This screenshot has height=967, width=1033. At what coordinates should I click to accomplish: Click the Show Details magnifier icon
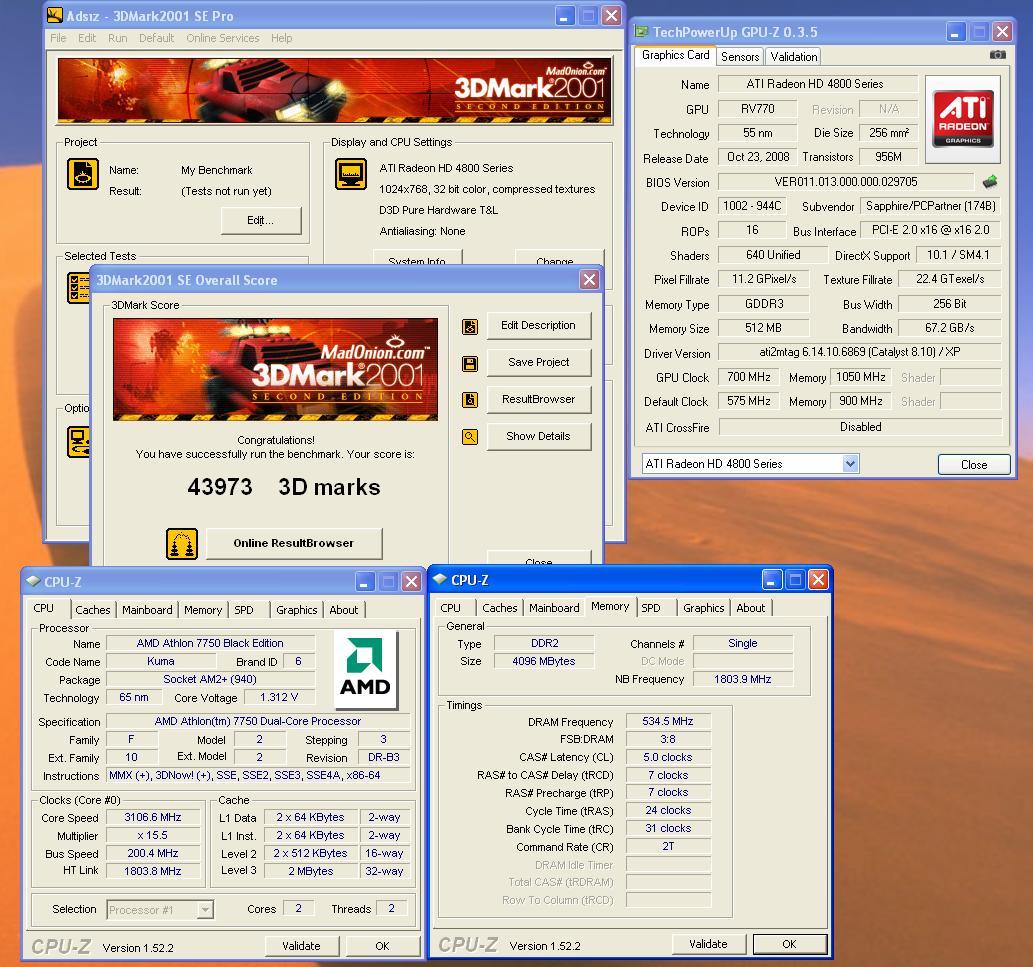point(470,436)
